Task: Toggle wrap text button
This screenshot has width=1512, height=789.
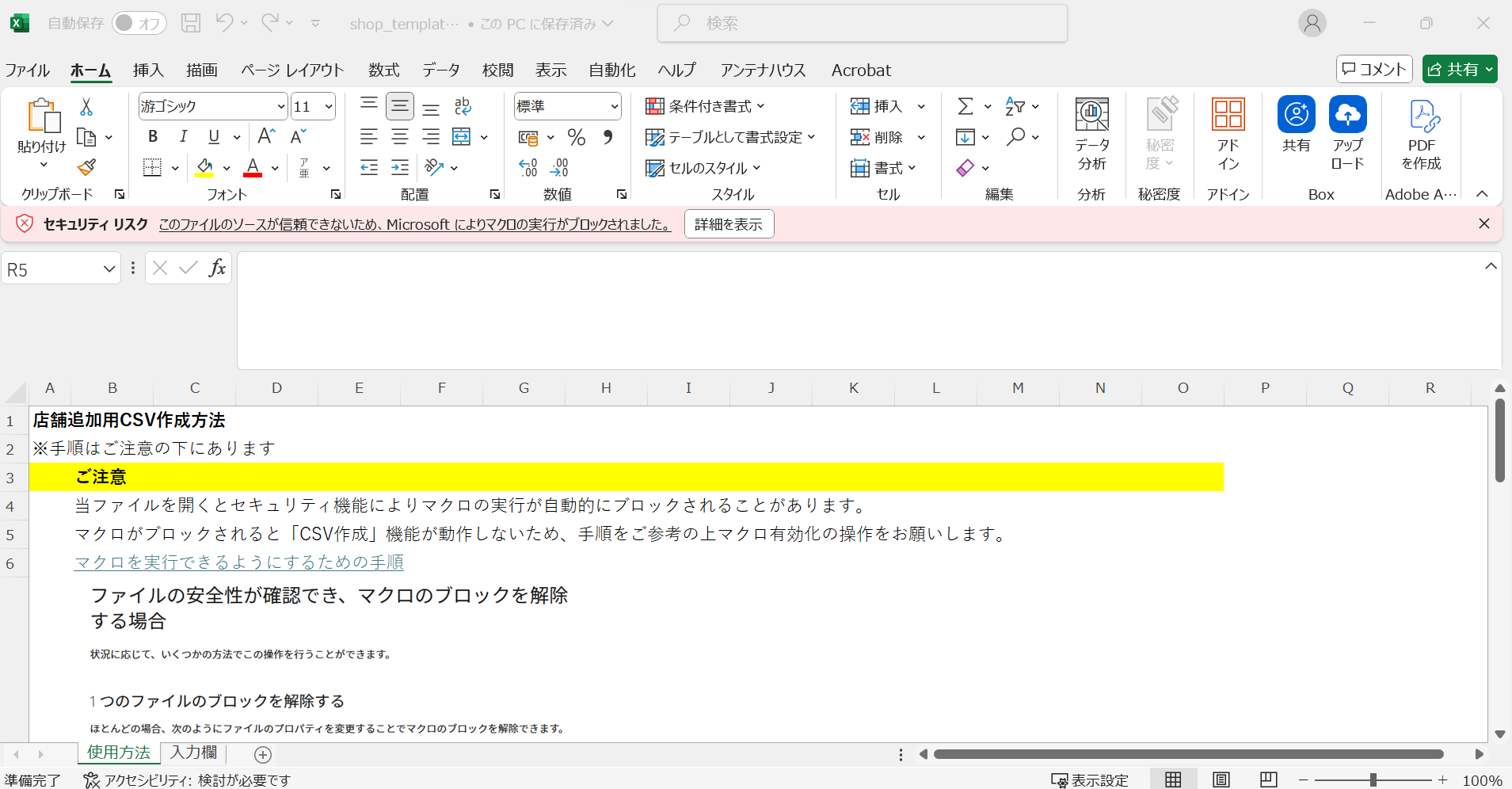Action: click(x=463, y=106)
